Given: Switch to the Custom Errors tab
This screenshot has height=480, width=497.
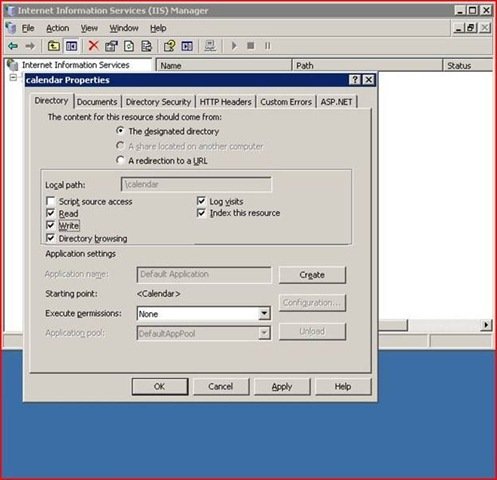Looking at the screenshot, I should click(x=286, y=102).
